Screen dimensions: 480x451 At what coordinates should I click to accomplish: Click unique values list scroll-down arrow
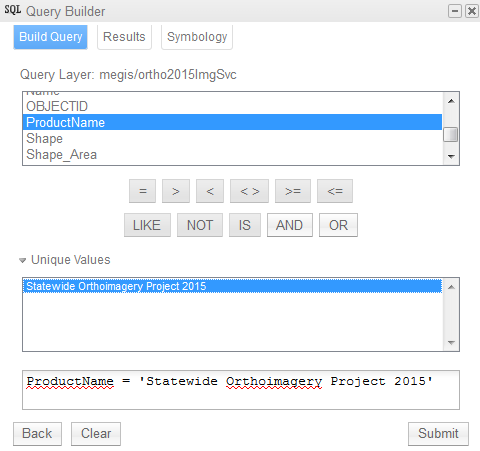[x=451, y=342]
